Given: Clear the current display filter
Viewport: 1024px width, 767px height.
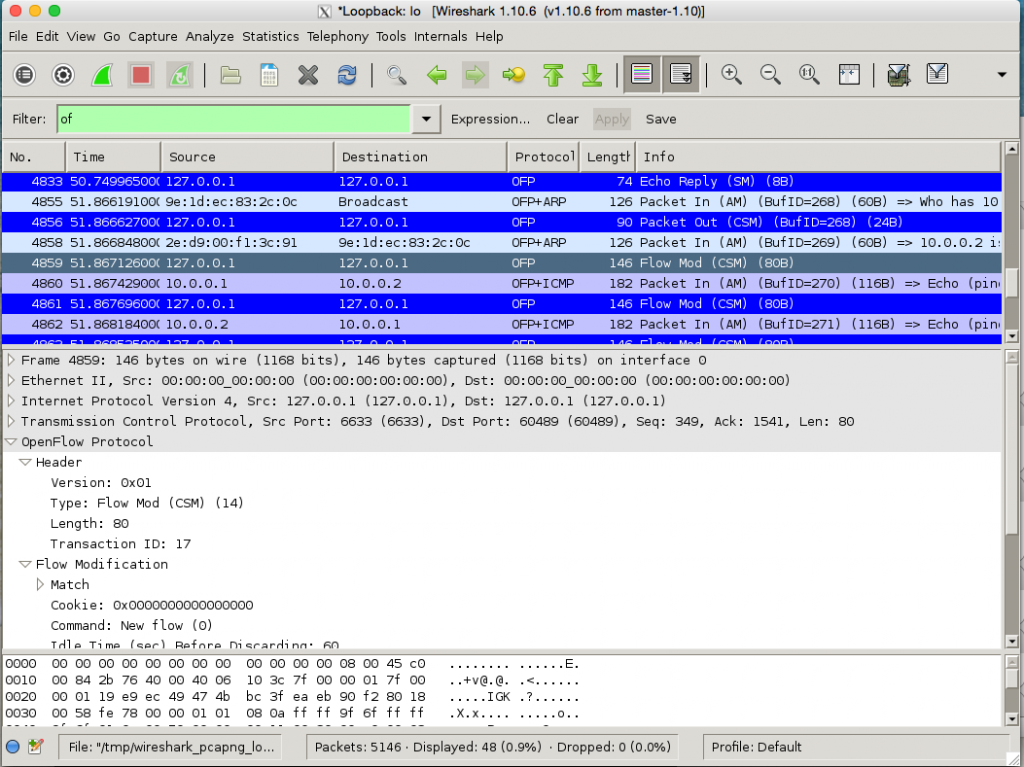Looking at the screenshot, I should pyautogui.click(x=562, y=118).
